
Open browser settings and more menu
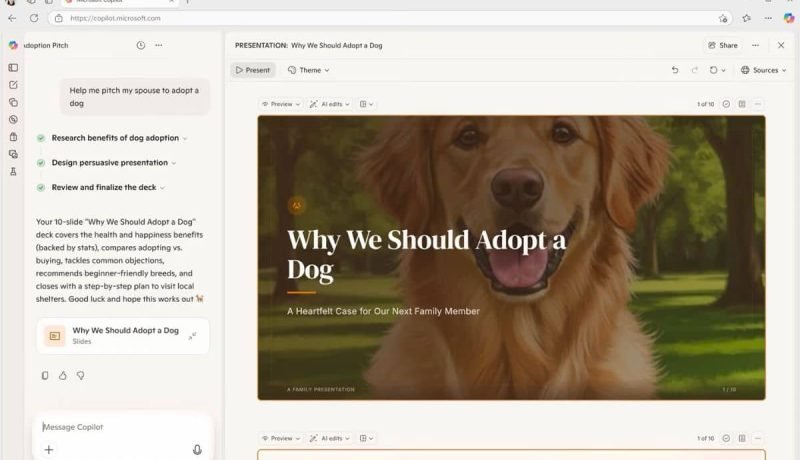click(x=768, y=18)
